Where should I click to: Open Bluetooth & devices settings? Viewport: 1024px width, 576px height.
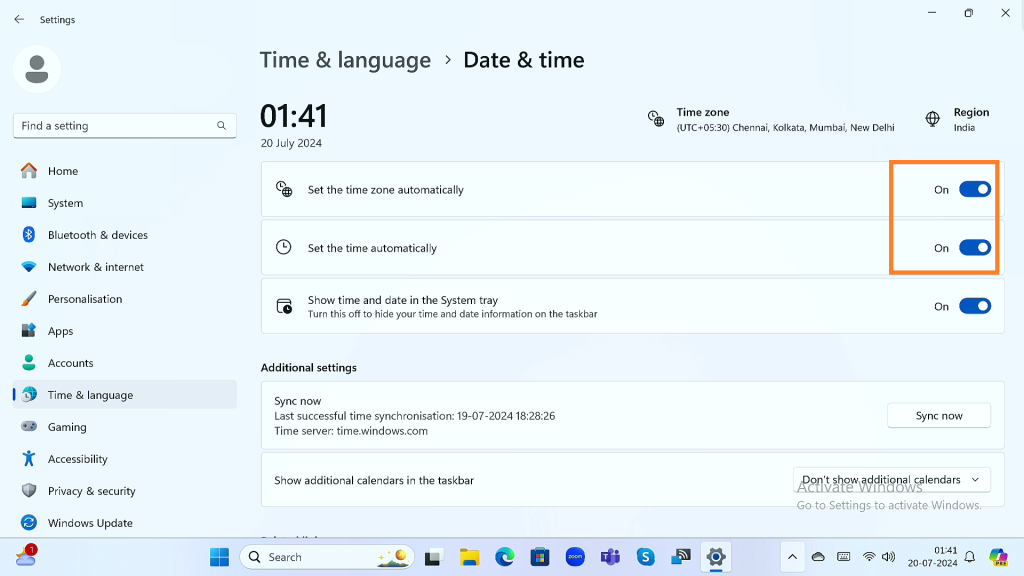point(97,235)
